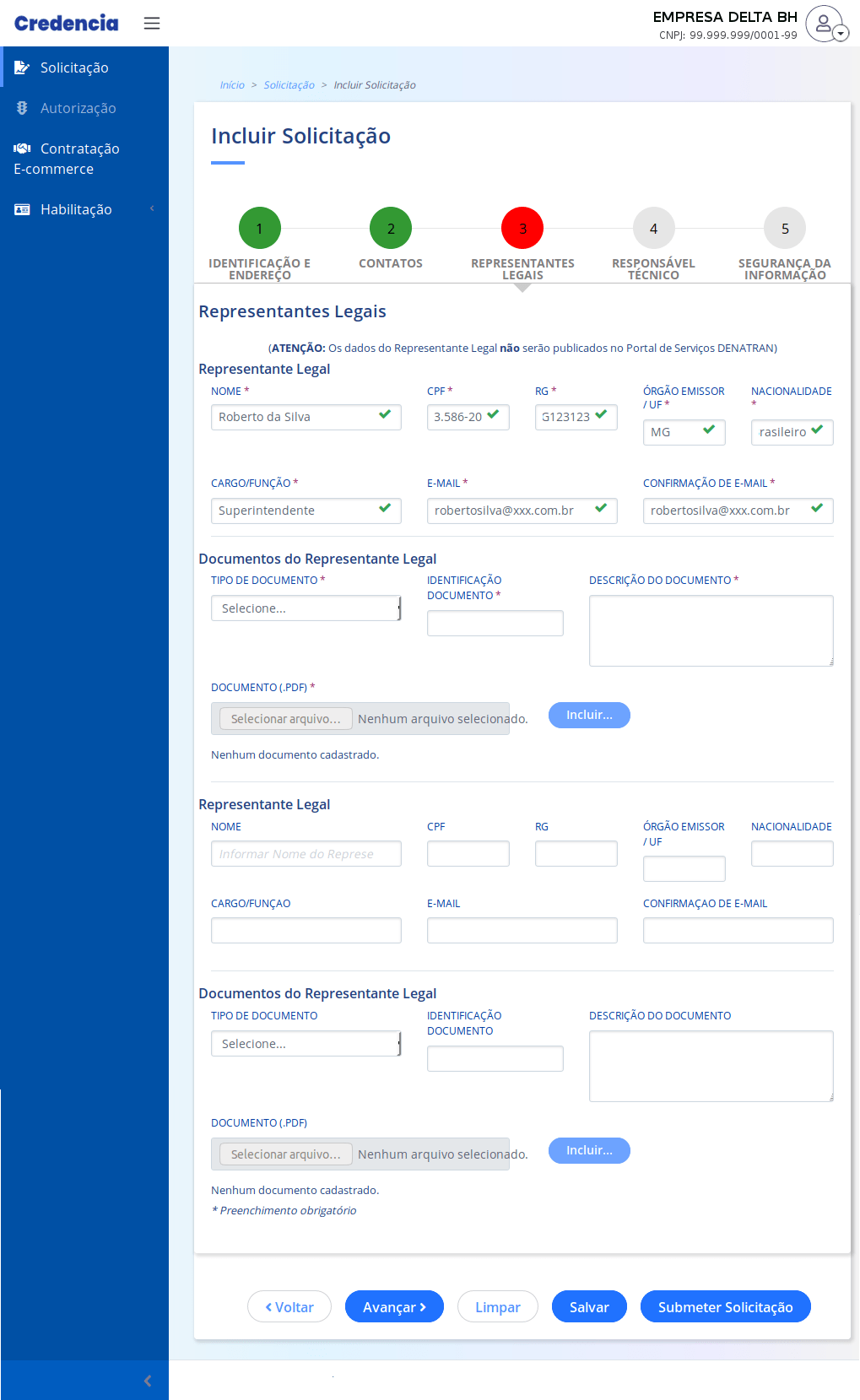Open first Tipo de Documento dropdown
Viewport: 860px width, 1400px height.
pos(306,608)
